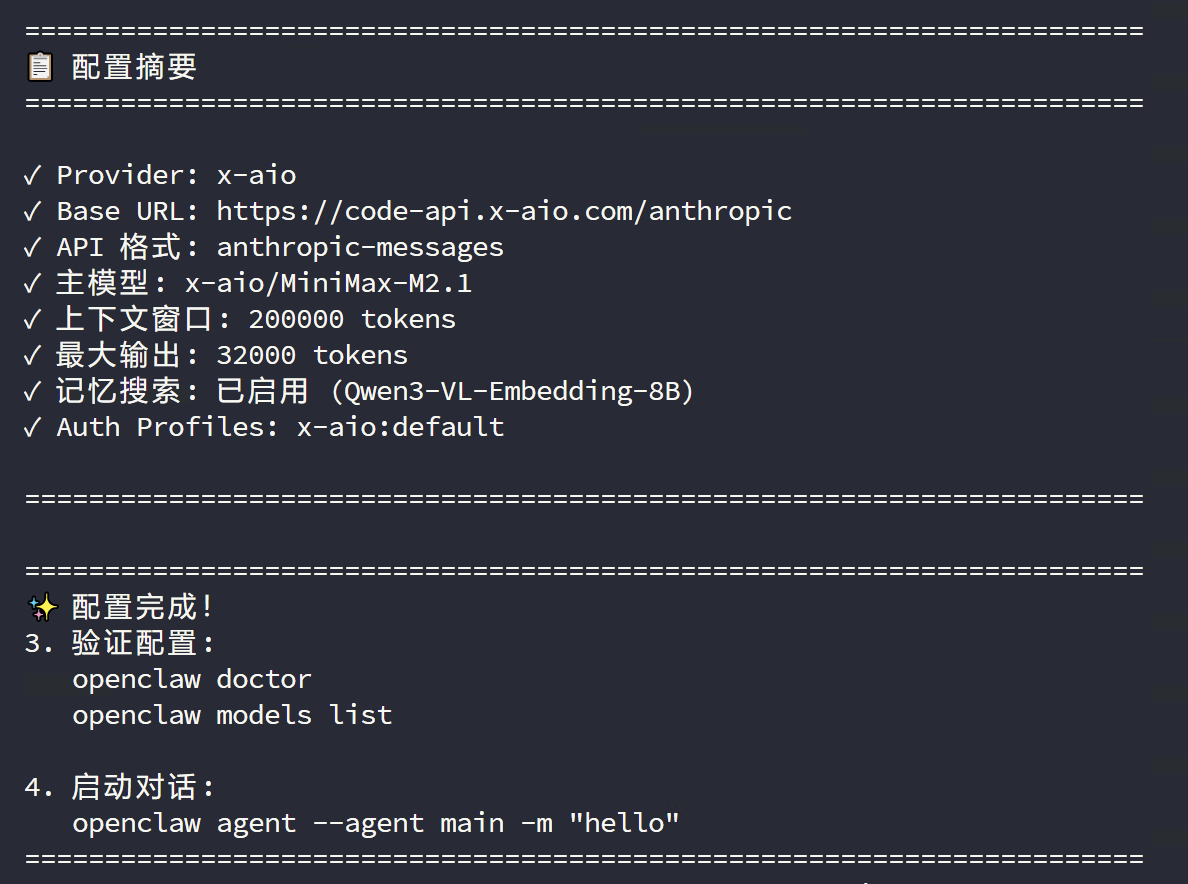1188x884 pixels.
Task: Click the checkmark before API 格式
Action: coord(33,248)
